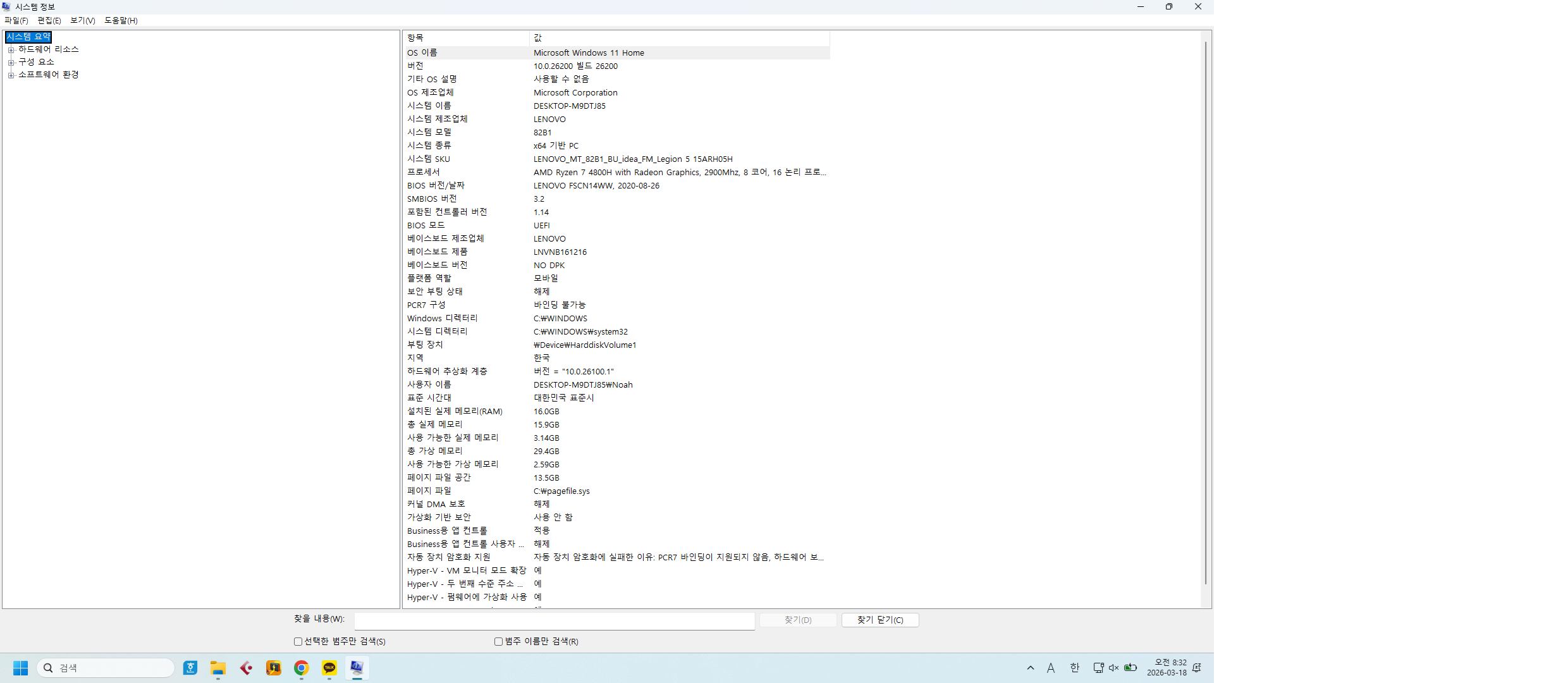Click the A input mode indicator

click(1051, 668)
